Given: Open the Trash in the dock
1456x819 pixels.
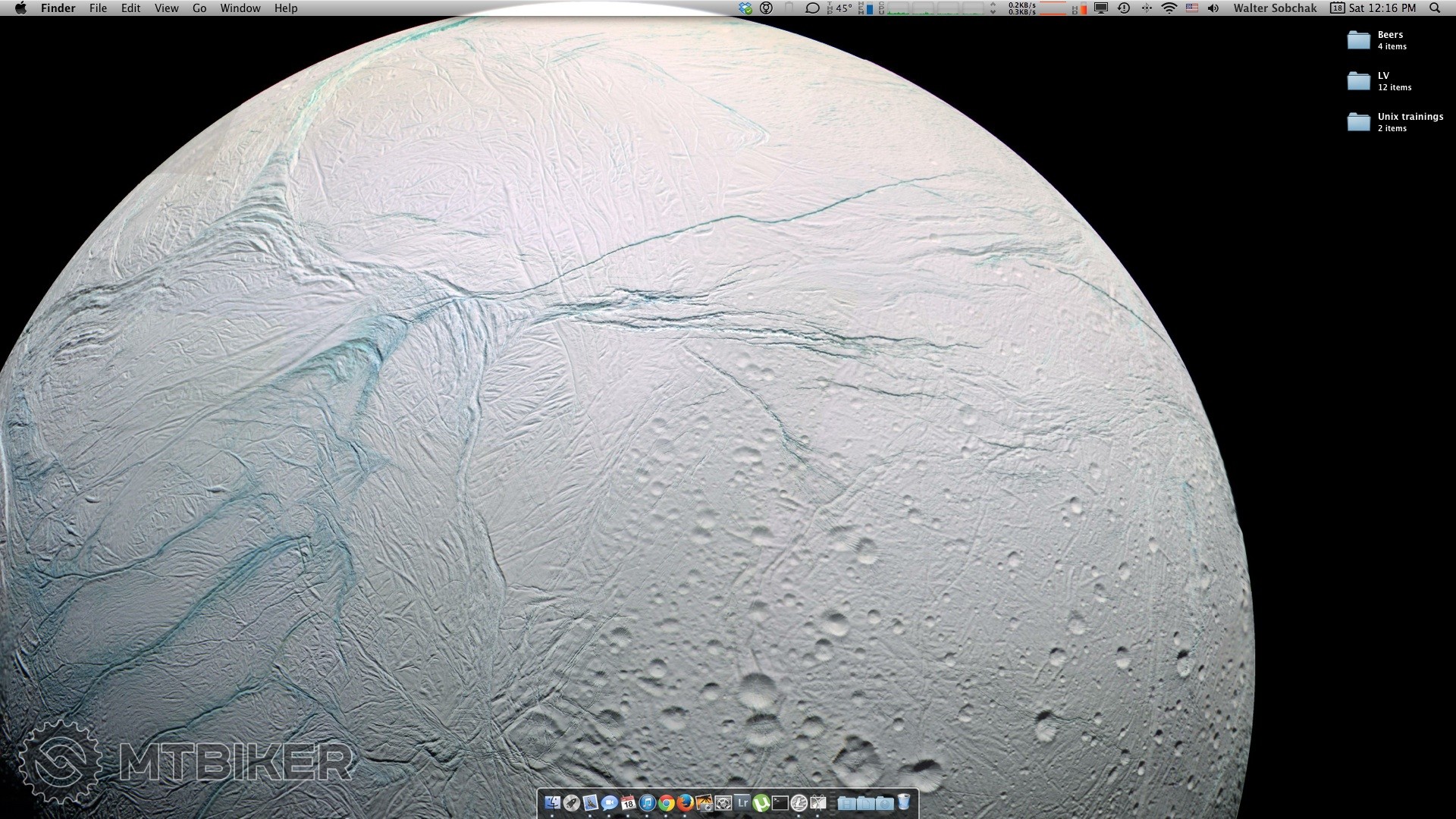Looking at the screenshot, I should tap(904, 802).
